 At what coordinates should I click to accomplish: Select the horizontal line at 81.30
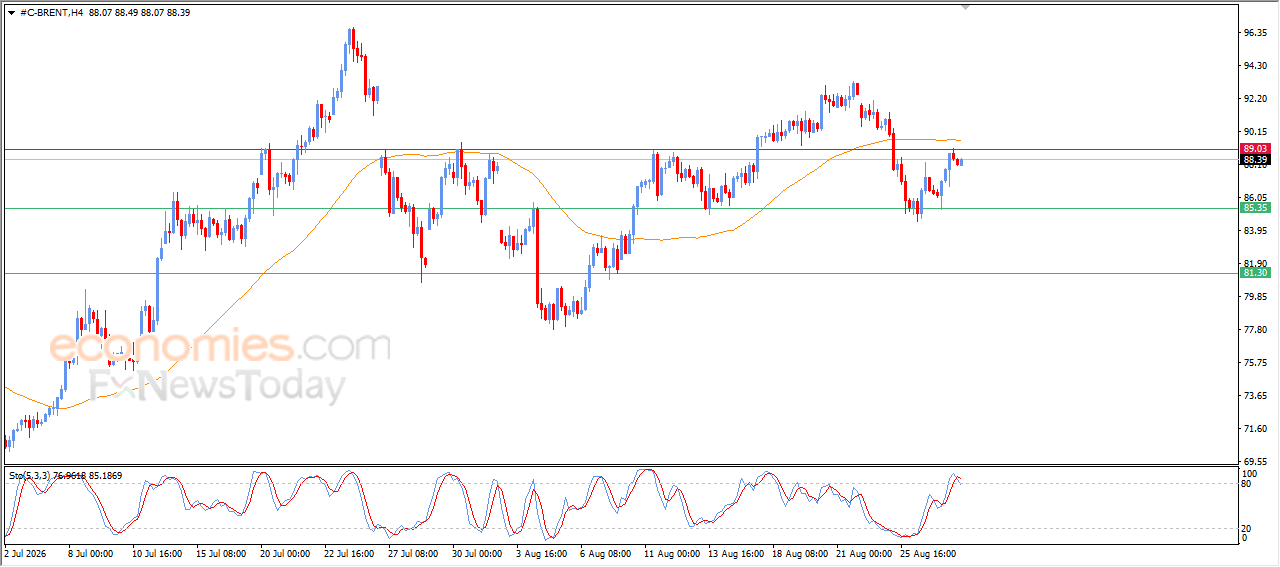tap(620, 273)
